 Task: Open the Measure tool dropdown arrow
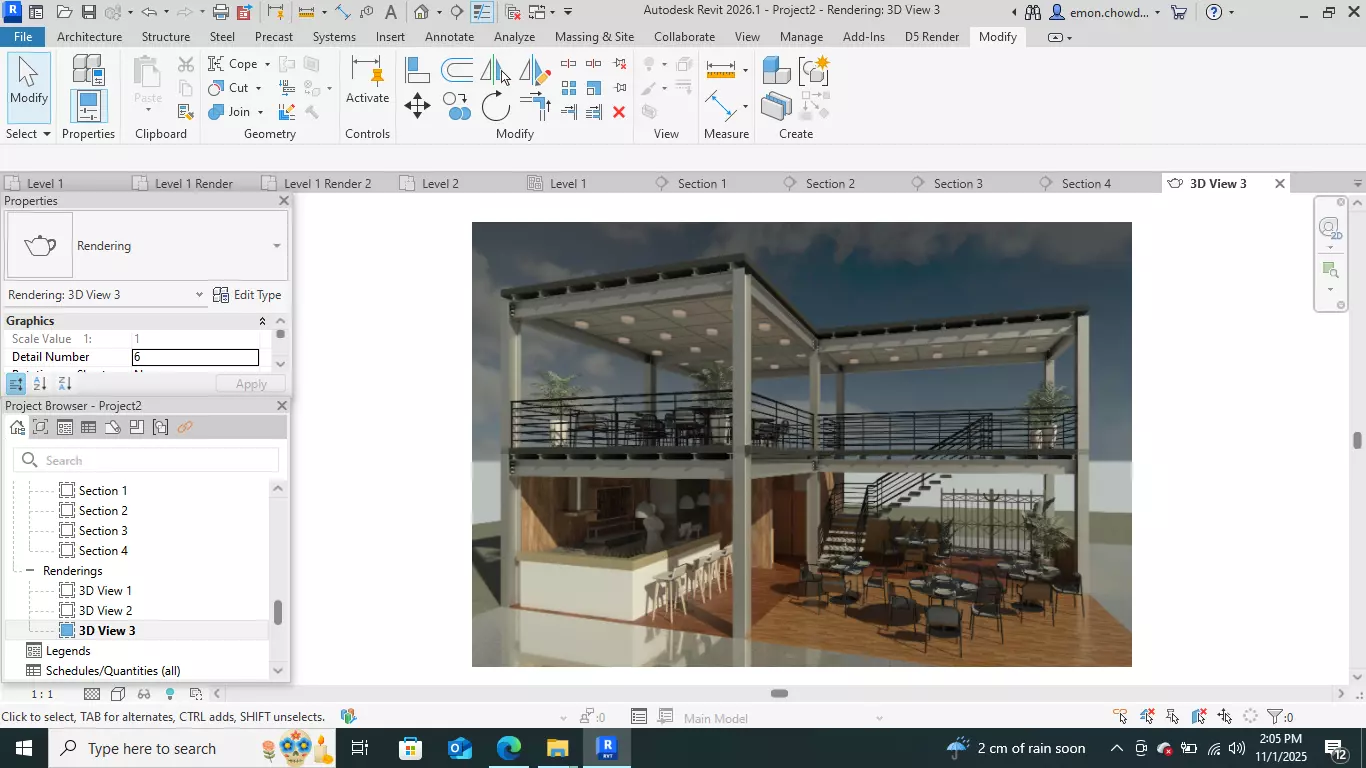[x=745, y=70]
